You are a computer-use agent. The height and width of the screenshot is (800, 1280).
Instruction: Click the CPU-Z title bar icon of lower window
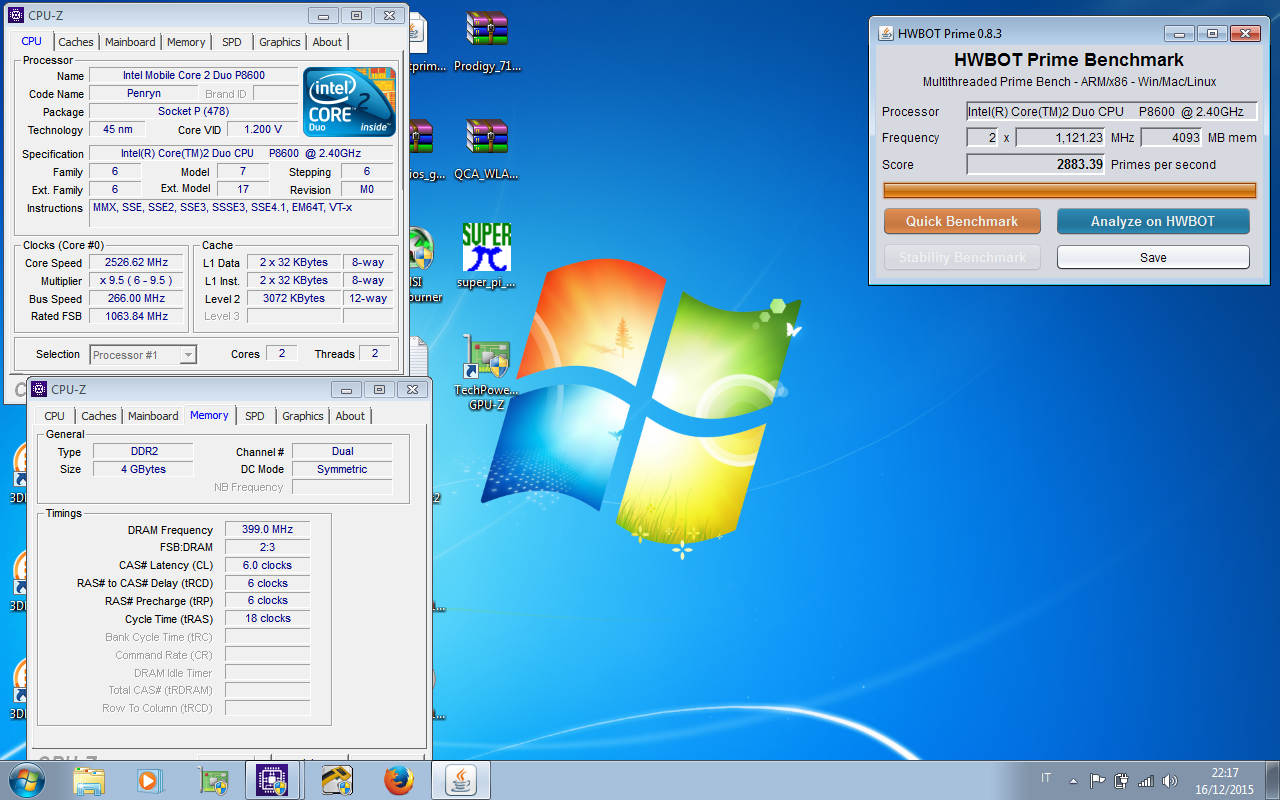point(40,389)
